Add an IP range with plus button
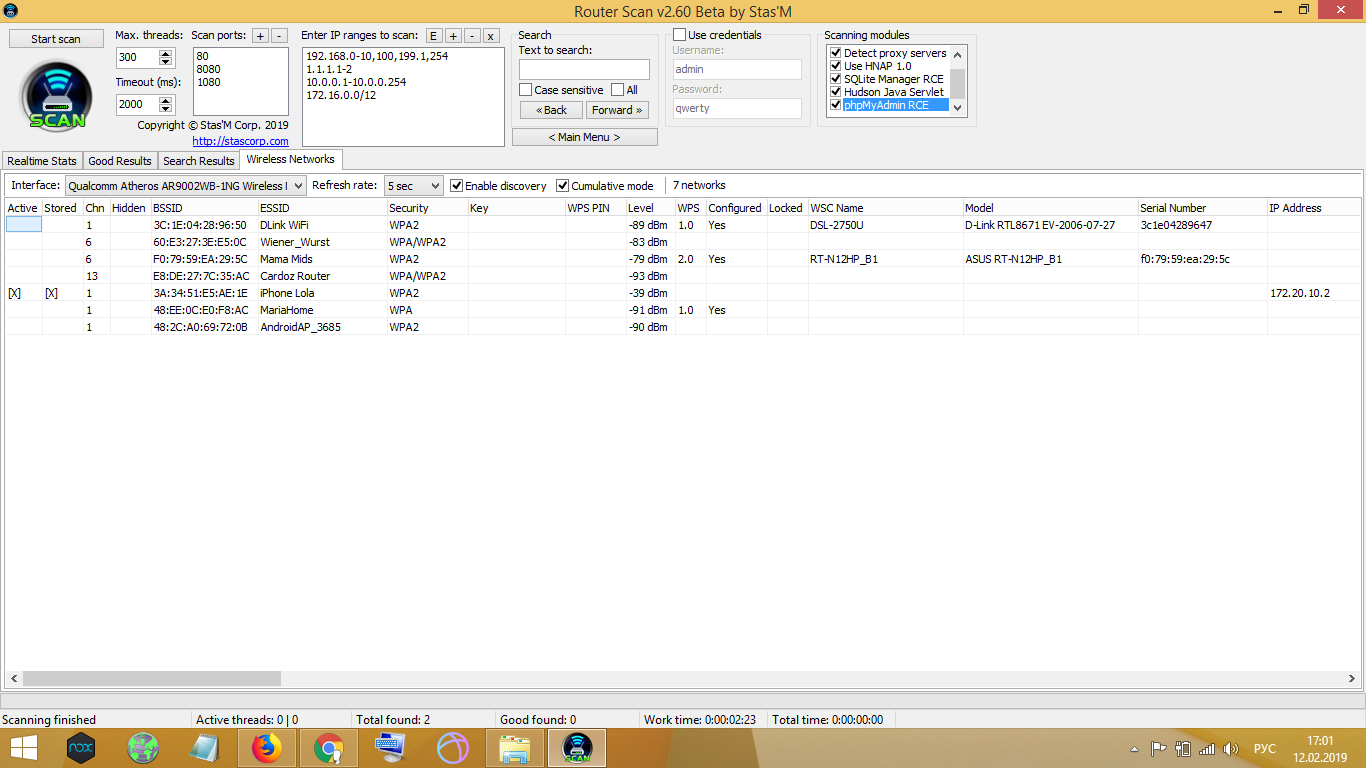Viewport: 1366px width, 768px height. tap(453, 35)
